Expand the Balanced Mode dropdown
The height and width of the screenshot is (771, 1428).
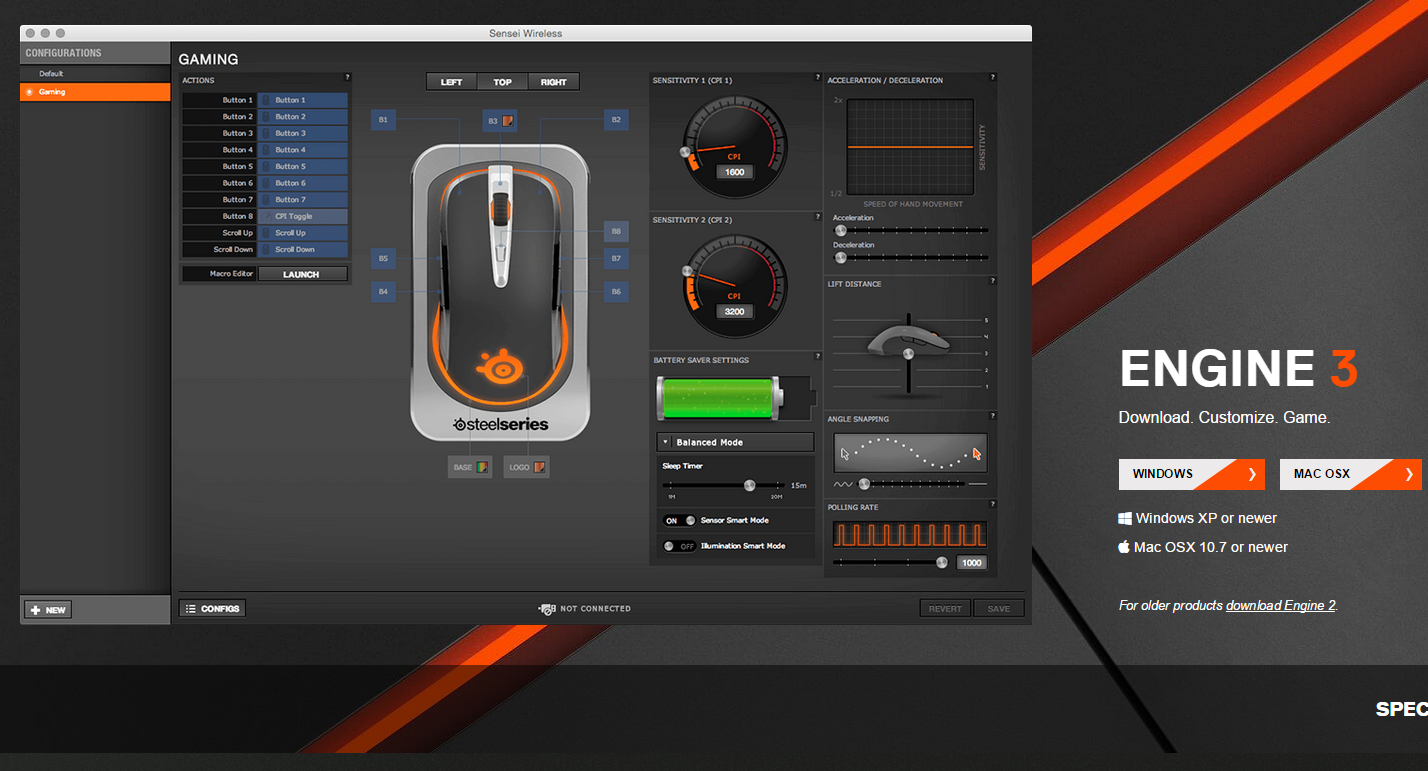tap(735, 442)
